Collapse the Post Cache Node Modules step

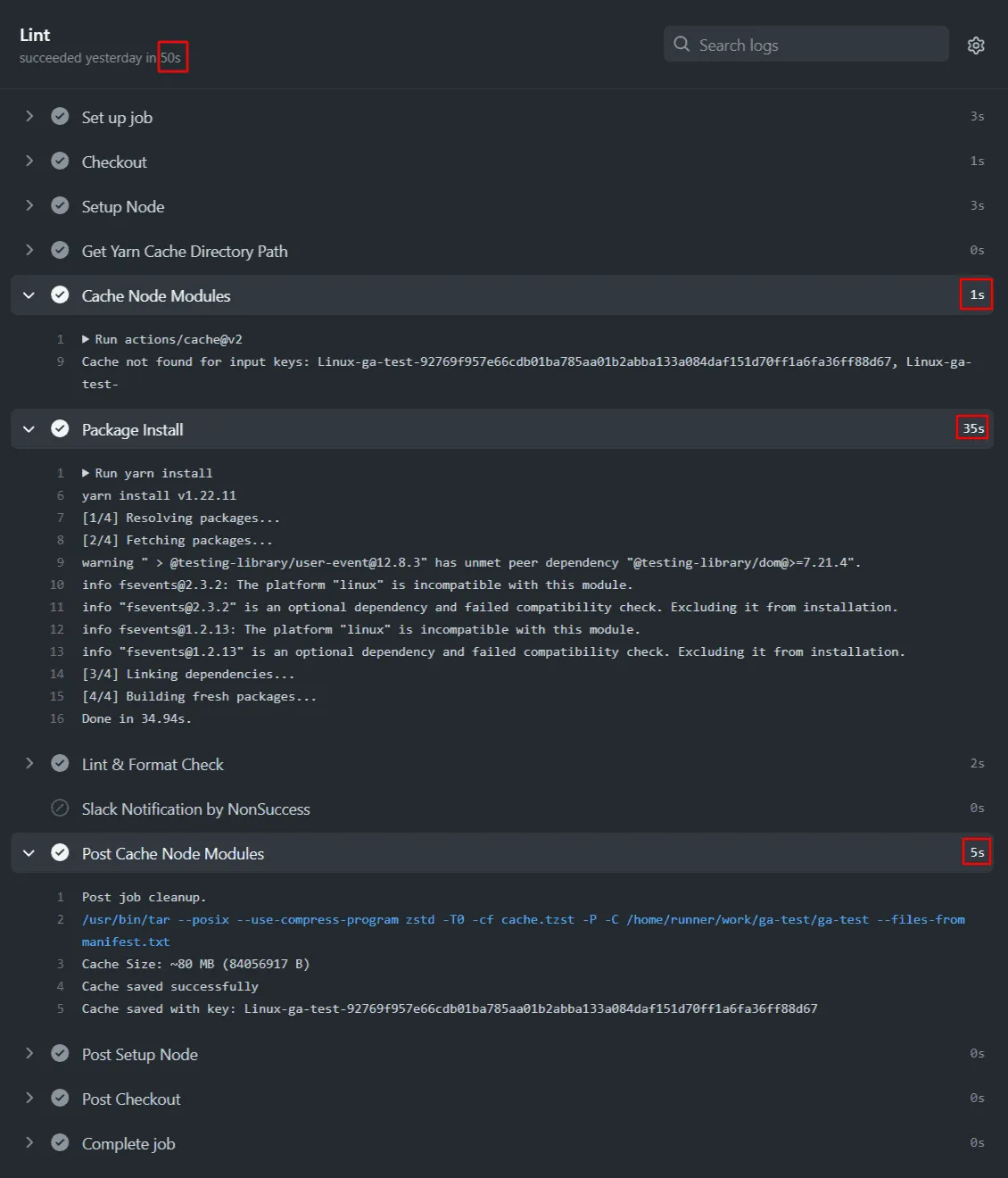click(29, 853)
